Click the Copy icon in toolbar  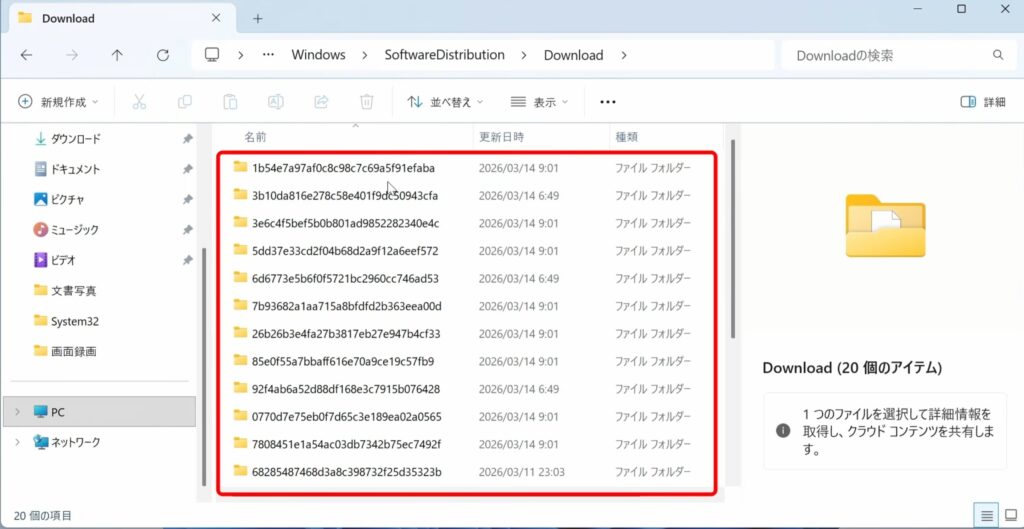184,102
